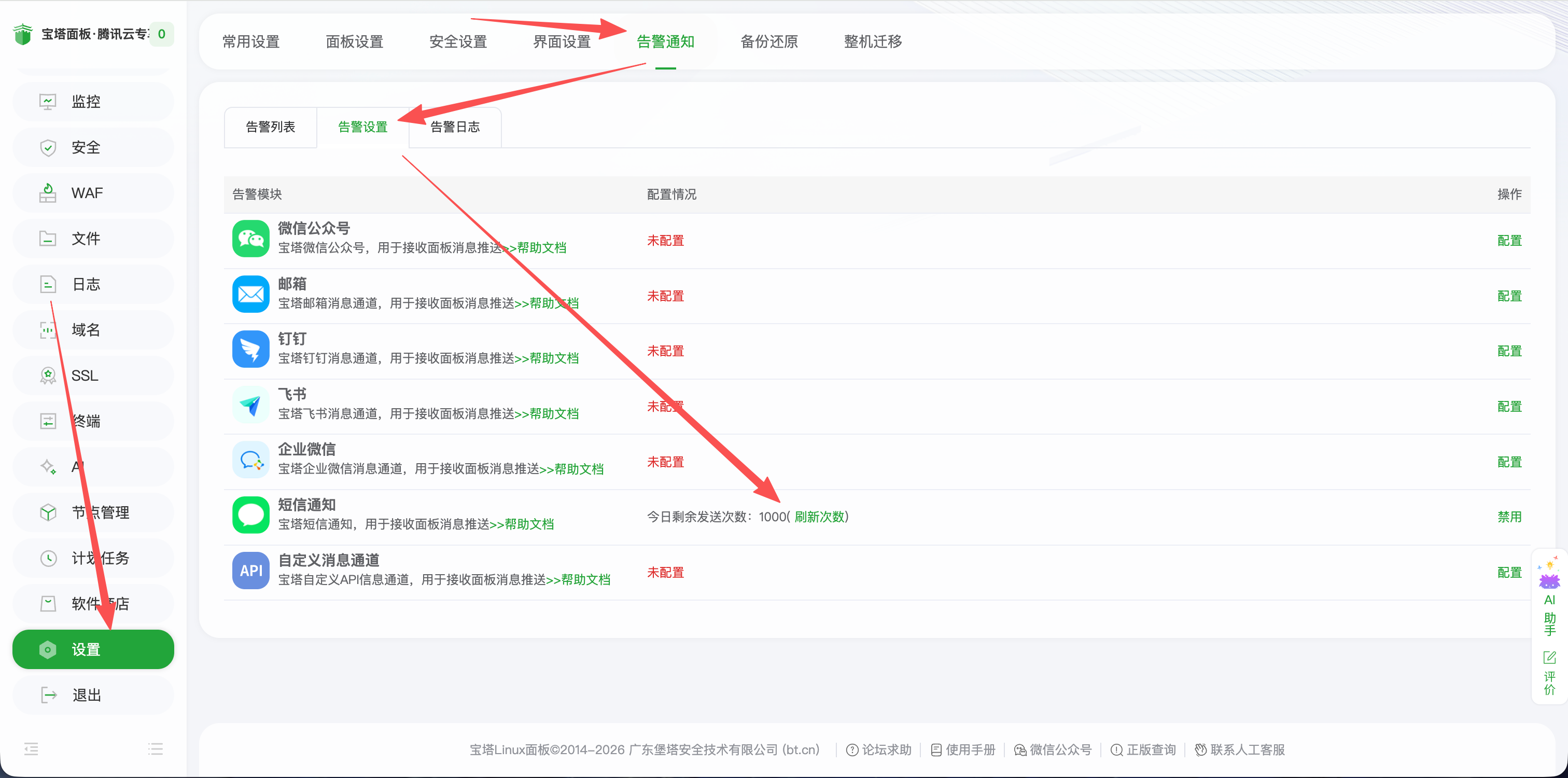The height and width of the screenshot is (778, 1568).
Task: Open the 监控 monitor sidebar icon
Action: point(48,102)
